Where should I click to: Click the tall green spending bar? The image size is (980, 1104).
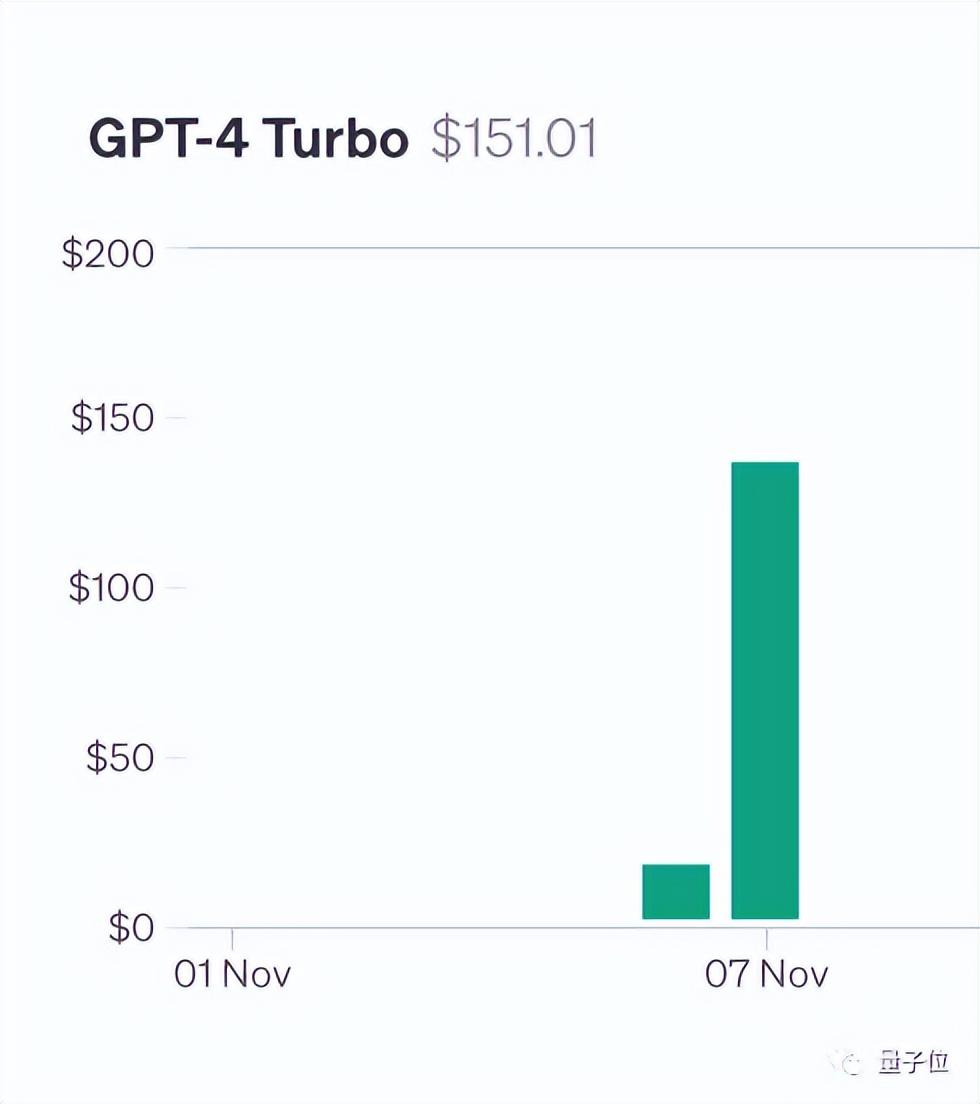[x=765, y=690]
